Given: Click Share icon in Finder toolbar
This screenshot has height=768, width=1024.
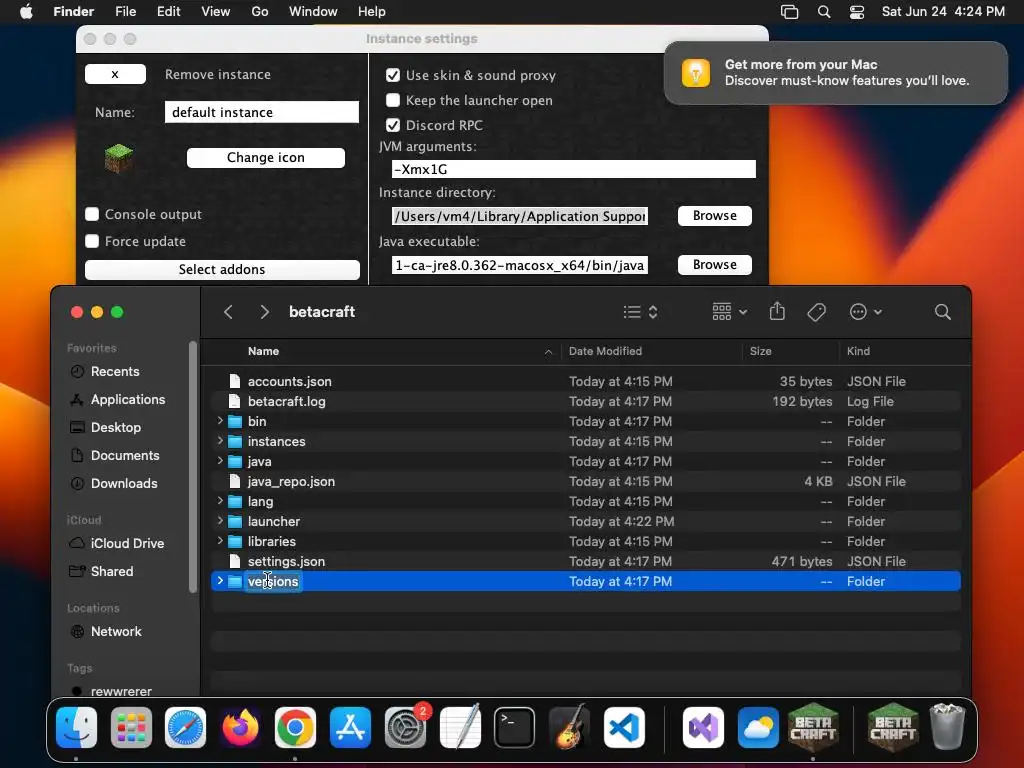Looking at the screenshot, I should (777, 312).
